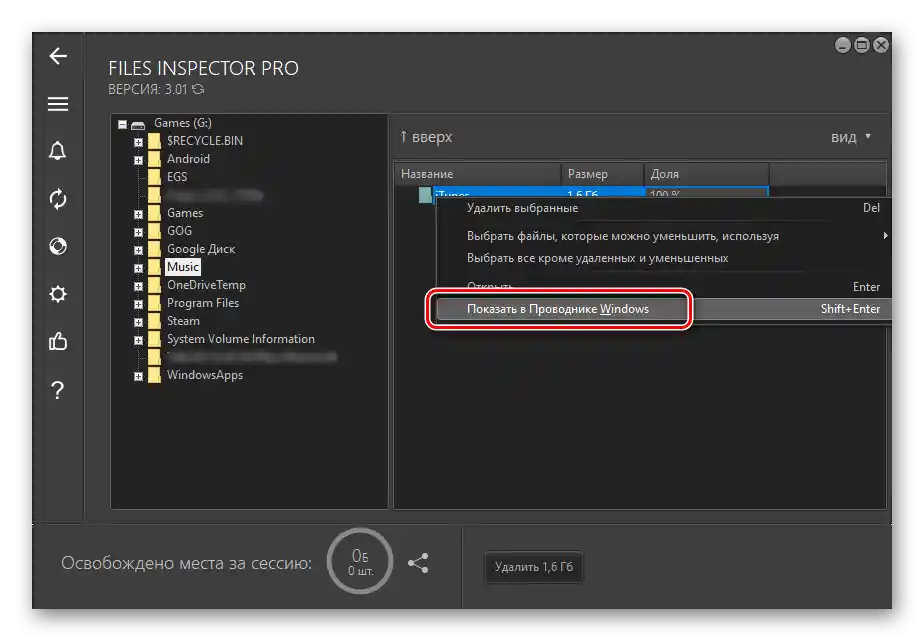Collapse the Games (G:) drive node

122,124
